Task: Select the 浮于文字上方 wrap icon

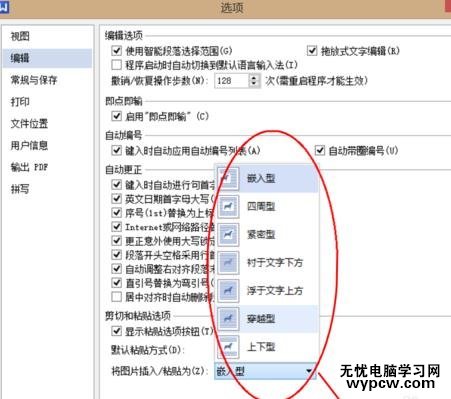Action: (228, 290)
